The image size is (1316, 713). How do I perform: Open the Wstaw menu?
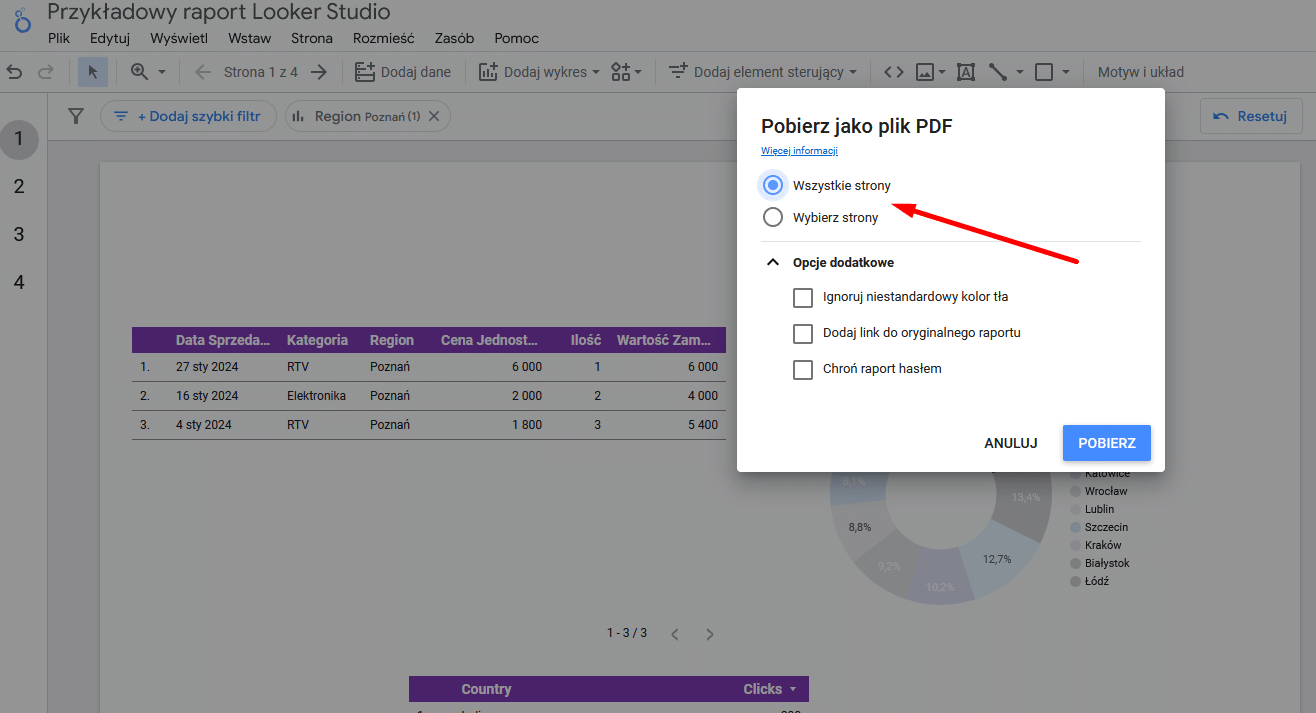pyautogui.click(x=249, y=38)
